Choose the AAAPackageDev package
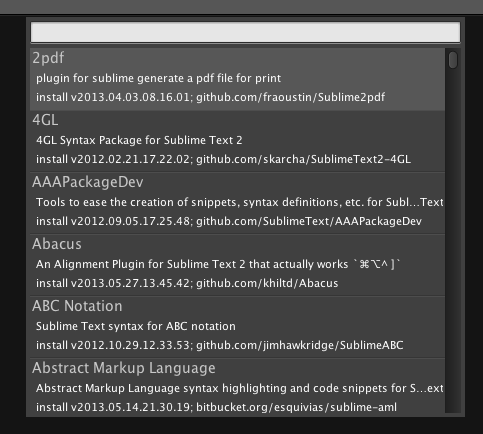 pos(237,203)
